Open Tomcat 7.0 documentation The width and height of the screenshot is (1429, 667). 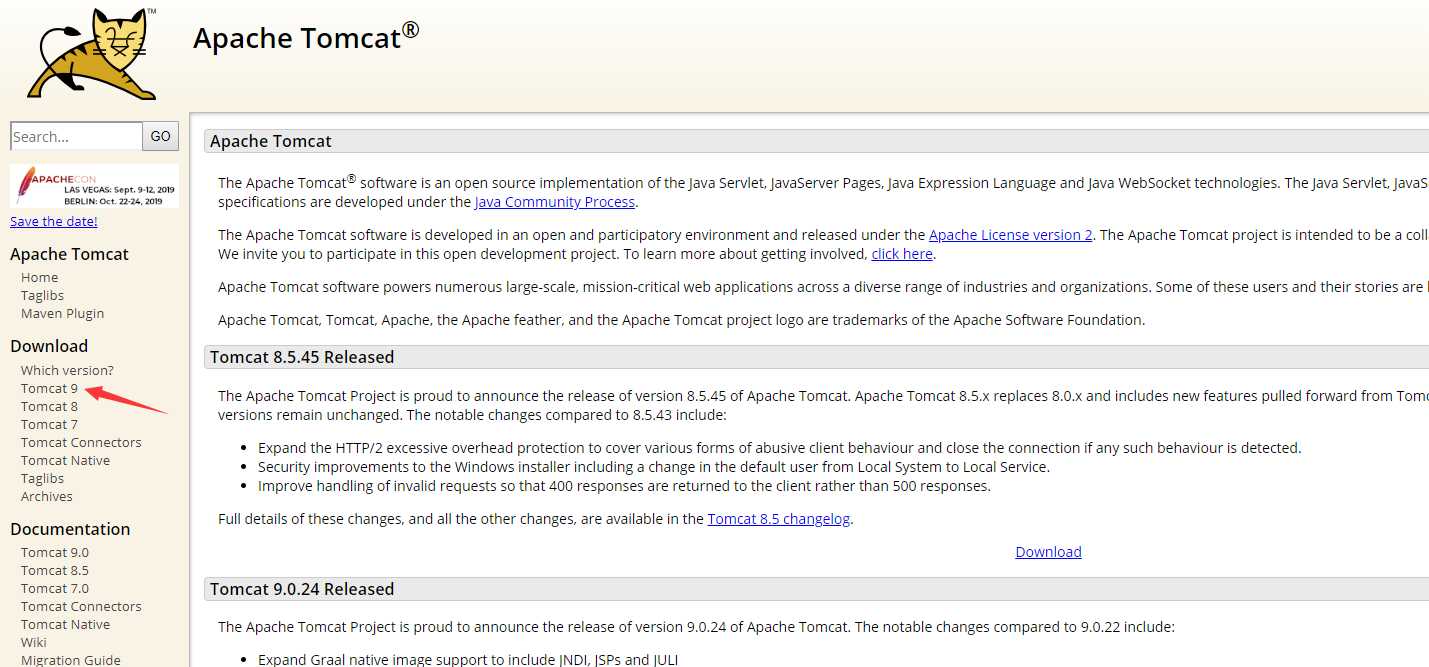[55, 588]
